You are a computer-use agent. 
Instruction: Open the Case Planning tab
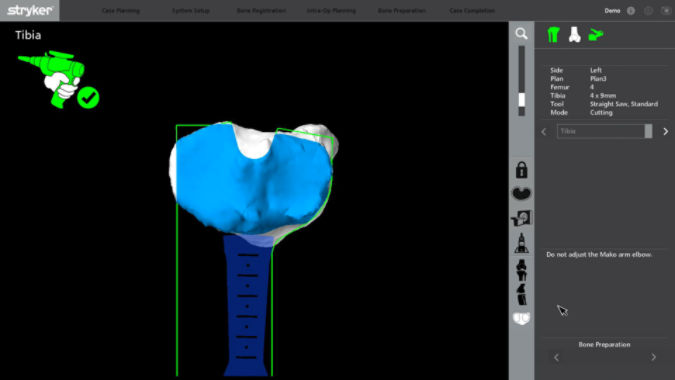coord(121,11)
